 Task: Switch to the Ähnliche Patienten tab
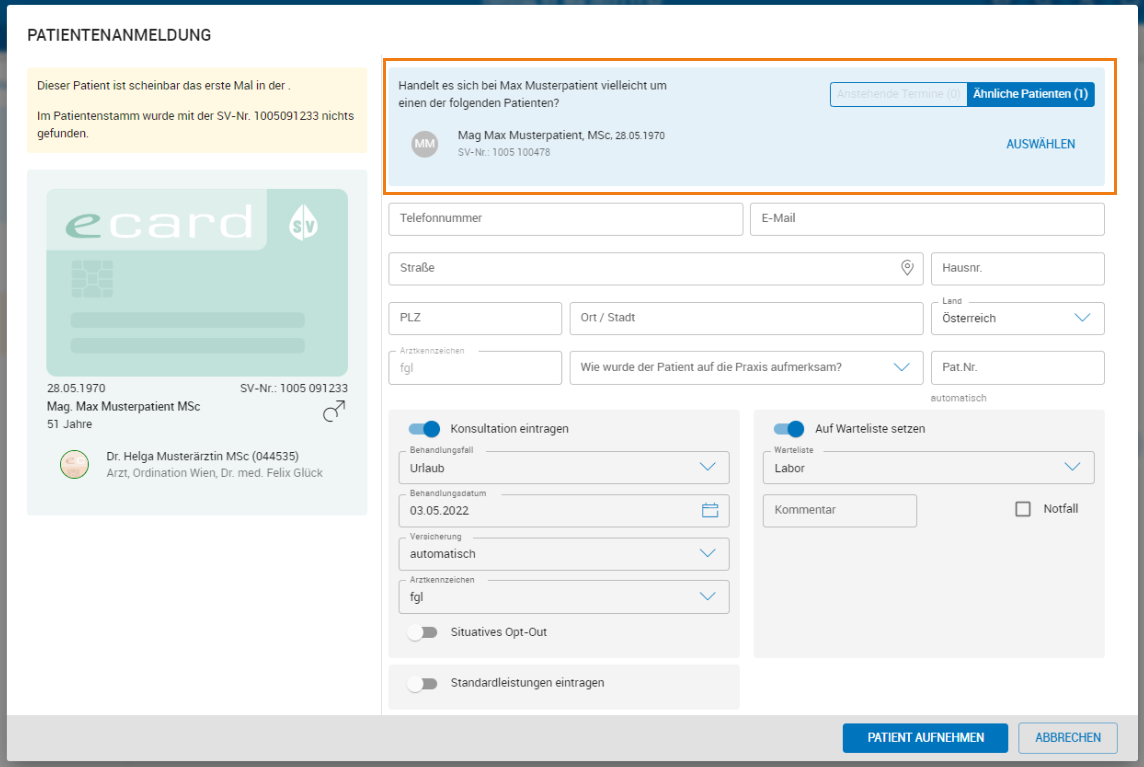click(1030, 94)
